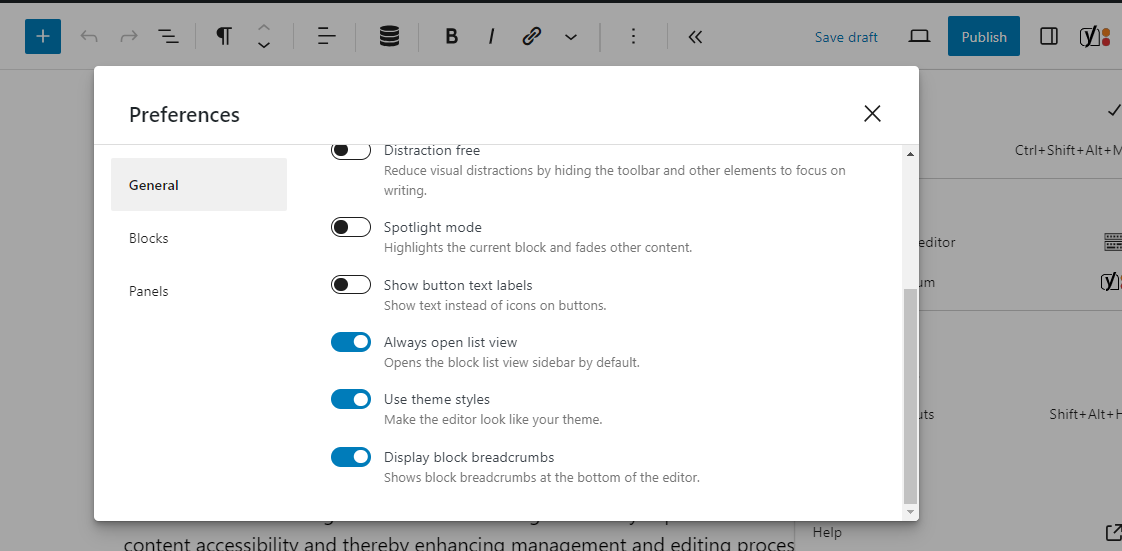This screenshot has height=551, width=1122.
Task: Click 'Make the editor look like your theme' text
Action: click(493, 420)
